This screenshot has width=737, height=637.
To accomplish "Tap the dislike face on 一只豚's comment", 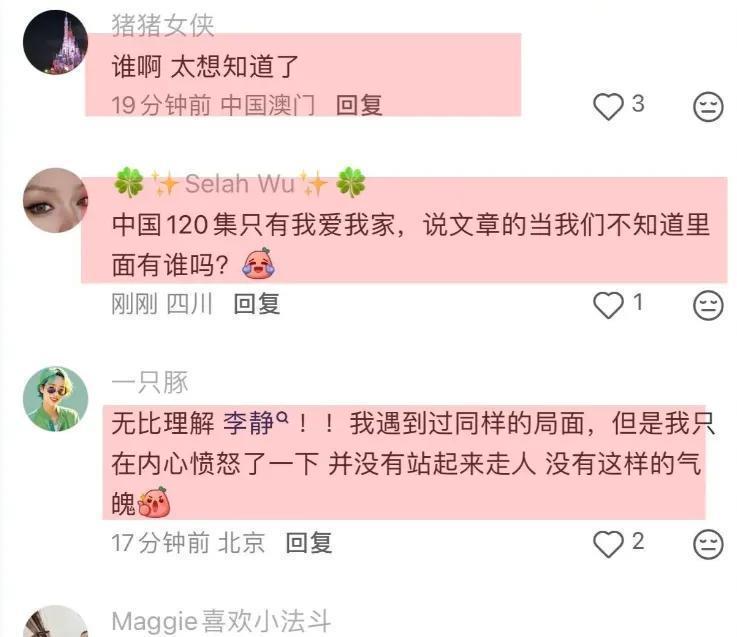I will tap(708, 544).
